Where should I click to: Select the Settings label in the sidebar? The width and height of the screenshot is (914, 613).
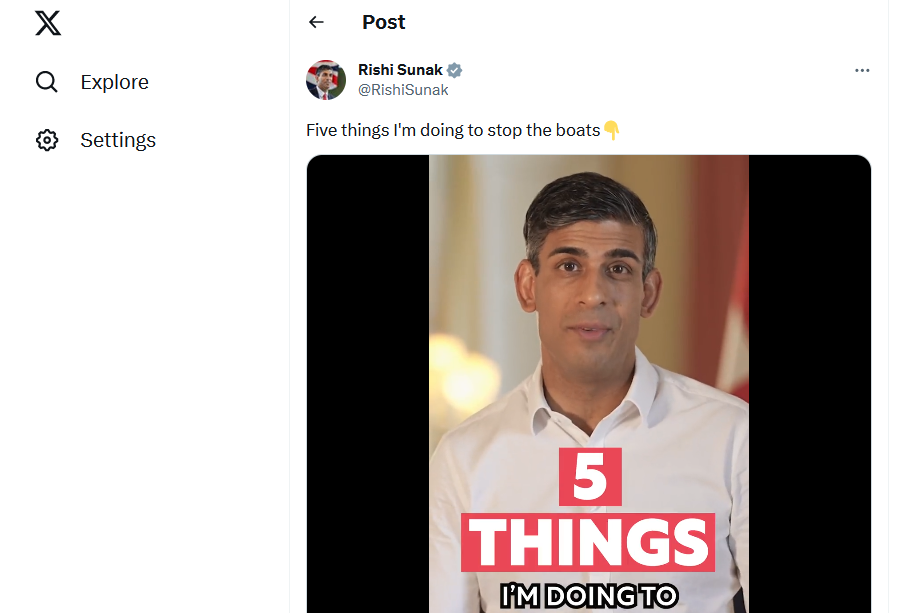point(118,140)
